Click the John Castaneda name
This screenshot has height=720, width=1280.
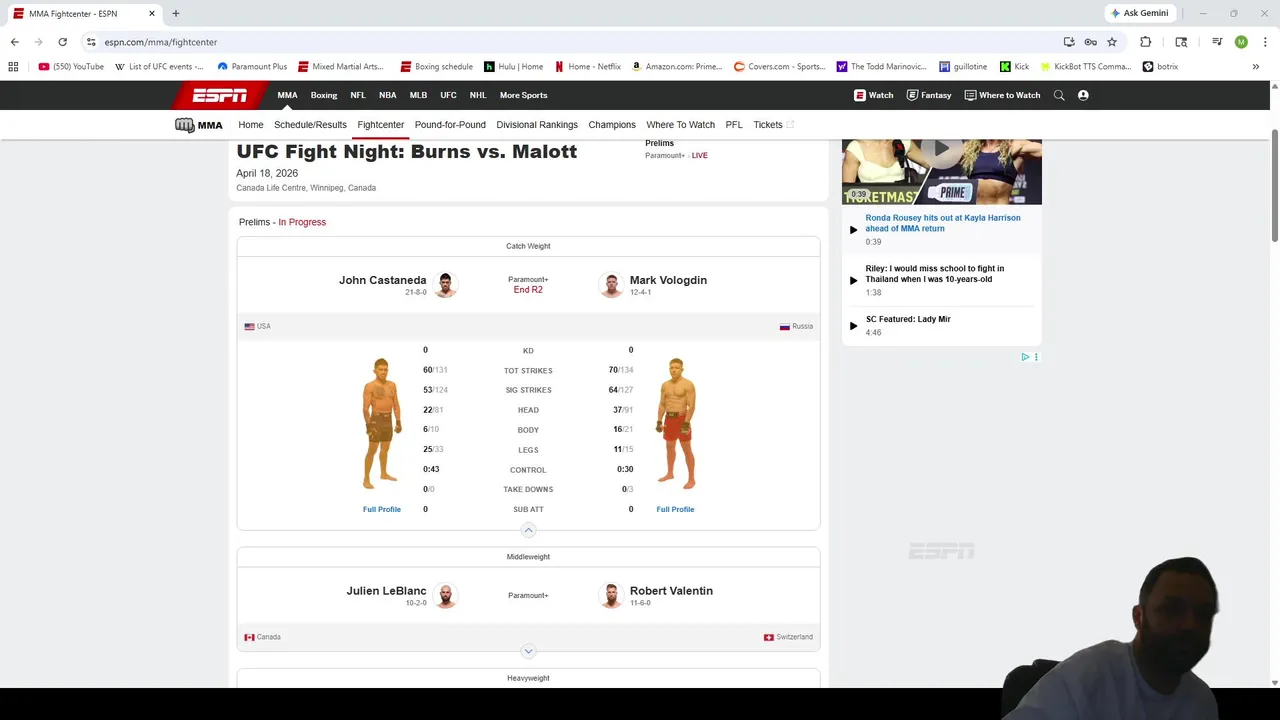pos(383,280)
